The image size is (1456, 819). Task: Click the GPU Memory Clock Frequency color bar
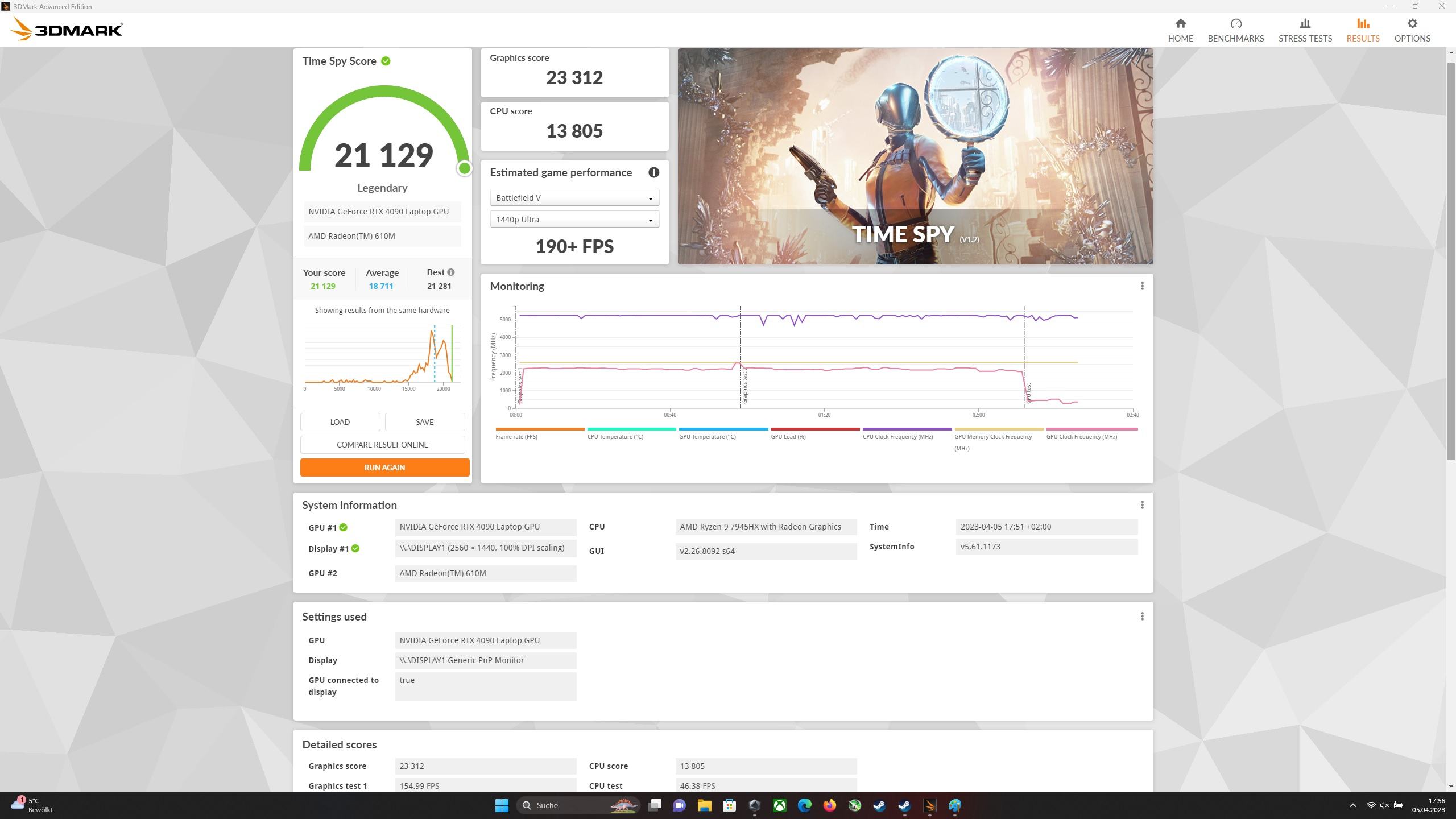[x=998, y=429]
